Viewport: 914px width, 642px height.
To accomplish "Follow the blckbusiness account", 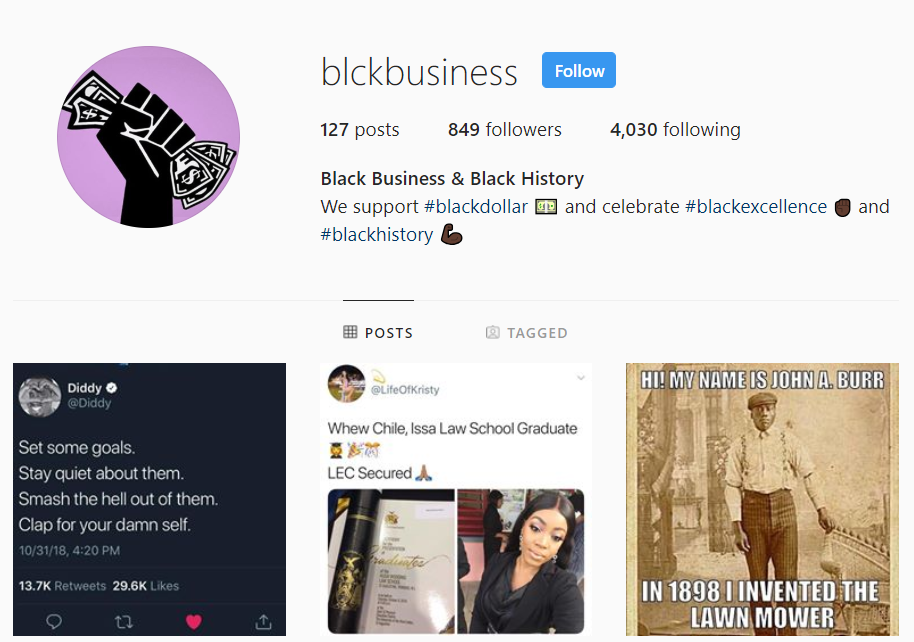I will click(x=579, y=71).
